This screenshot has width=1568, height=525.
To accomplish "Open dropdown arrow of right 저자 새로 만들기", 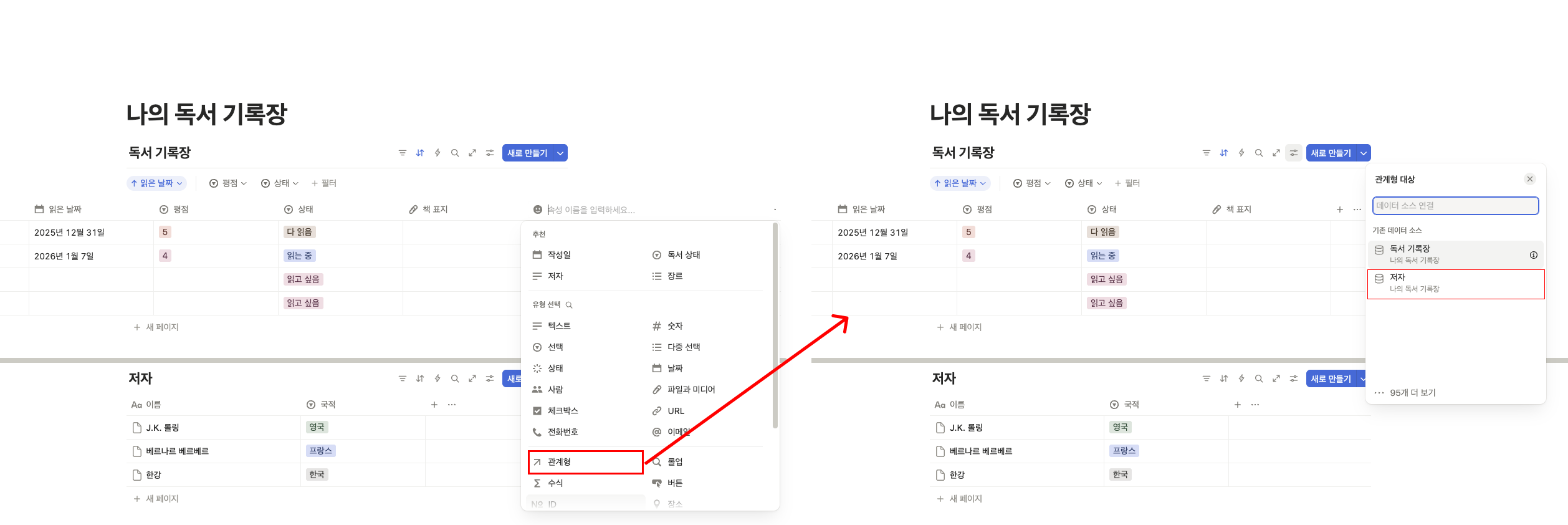I will click(1362, 378).
